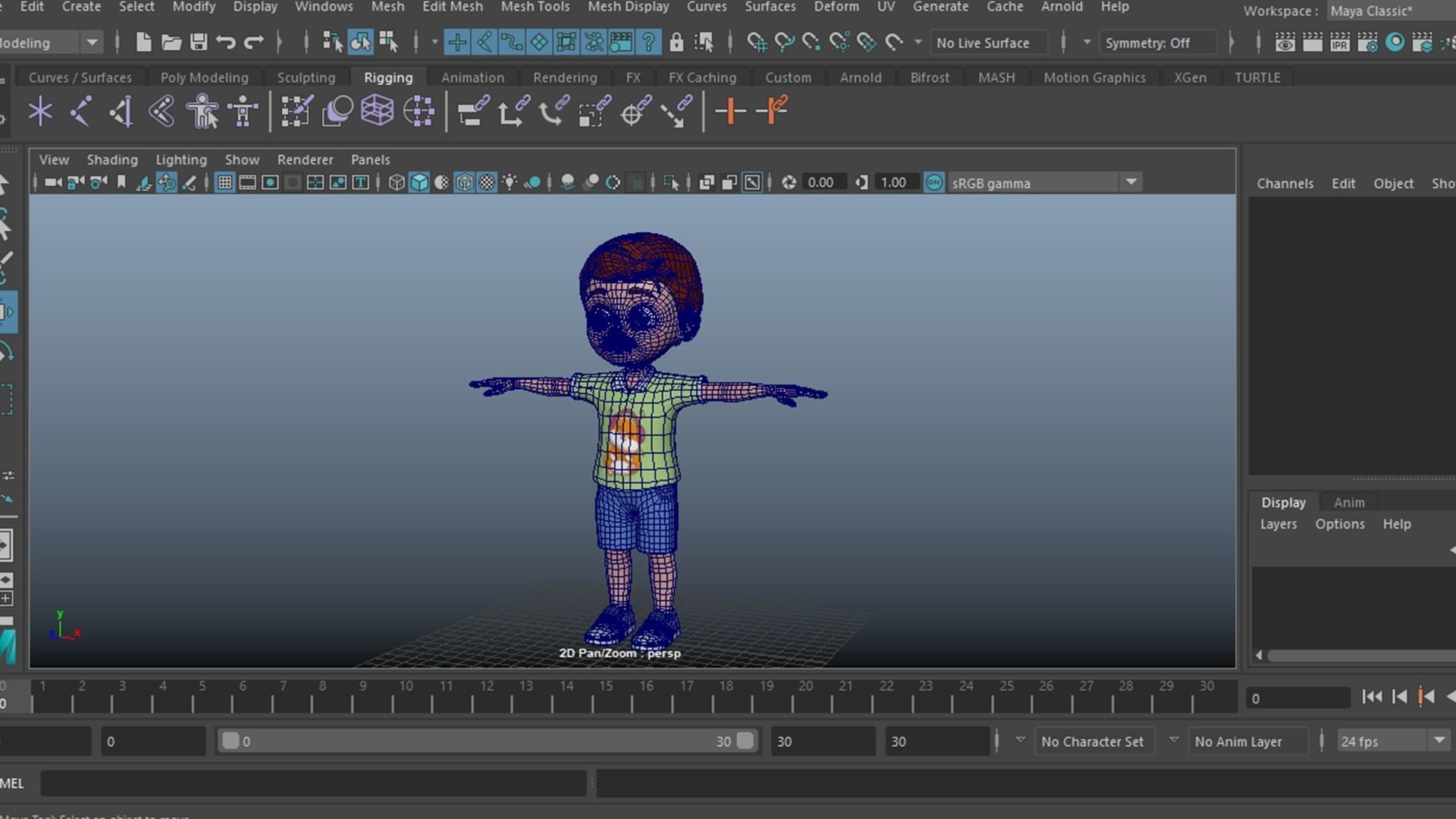Viewport: 1456px width, 819px height.
Task: Toggle use all lights bulb icon
Action: click(510, 183)
